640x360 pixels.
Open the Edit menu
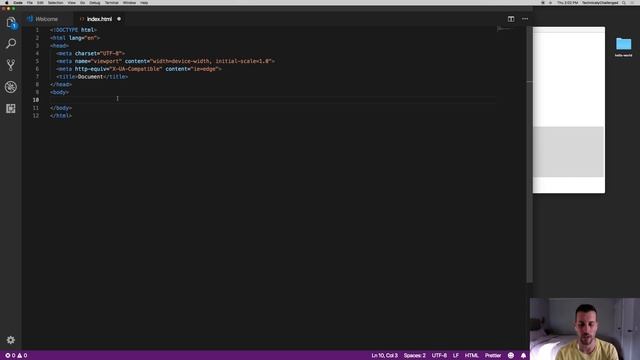point(40,2)
